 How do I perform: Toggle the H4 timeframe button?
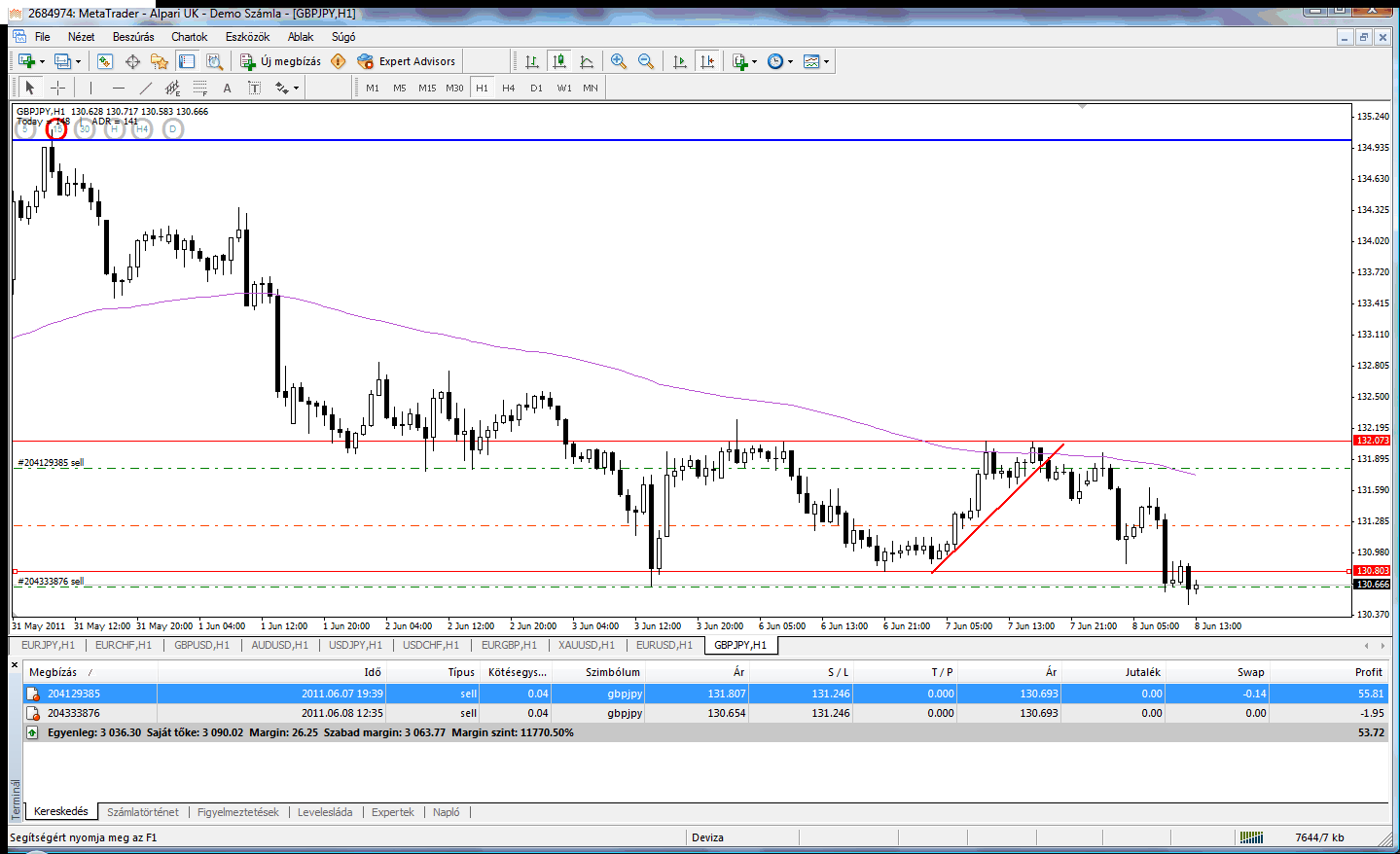[x=508, y=88]
